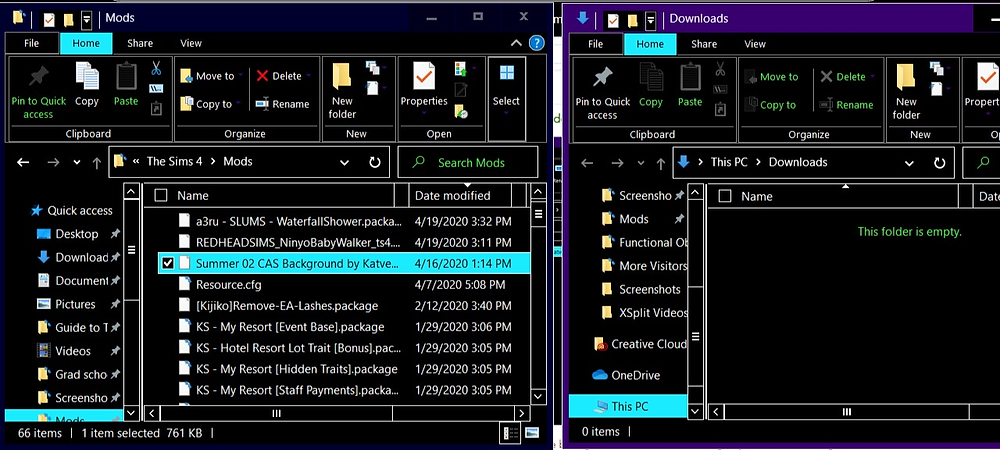The width and height of the screenshot is (1000, 450).
Task: Refresh the Downloads folder view
Action: (939, 163)
